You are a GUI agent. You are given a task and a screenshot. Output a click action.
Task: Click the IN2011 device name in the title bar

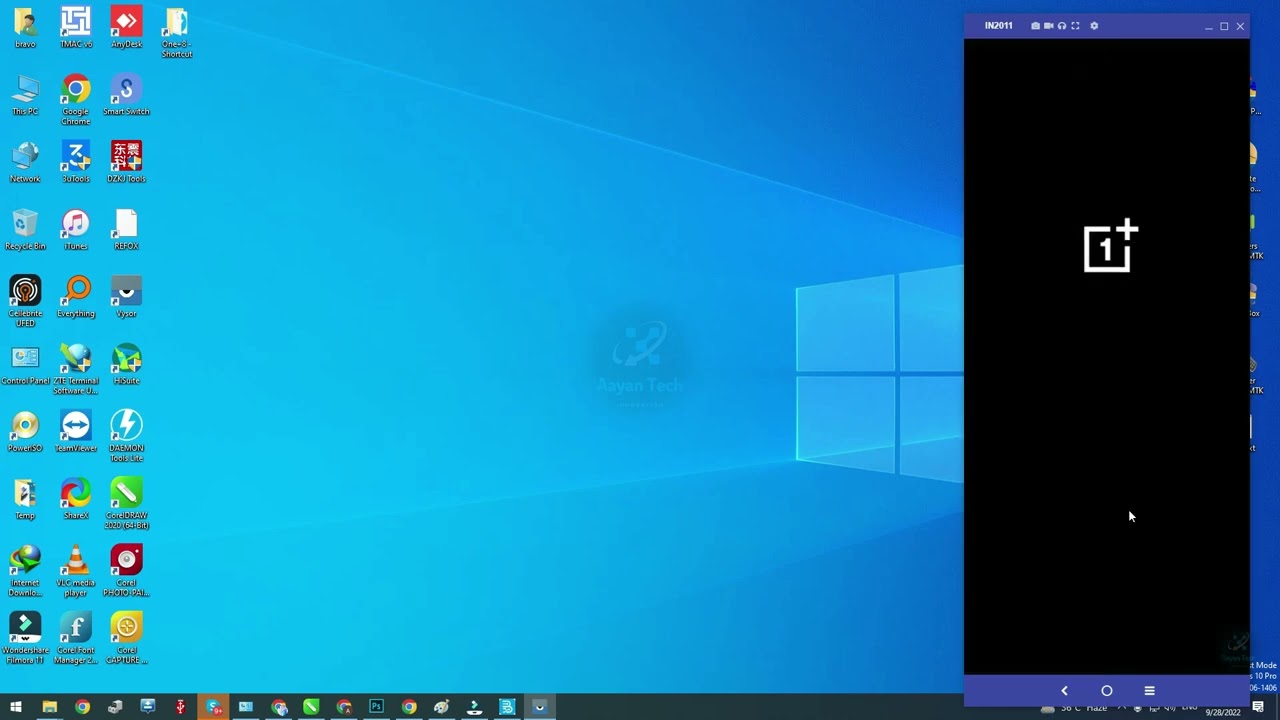click(x=998, y=26)
